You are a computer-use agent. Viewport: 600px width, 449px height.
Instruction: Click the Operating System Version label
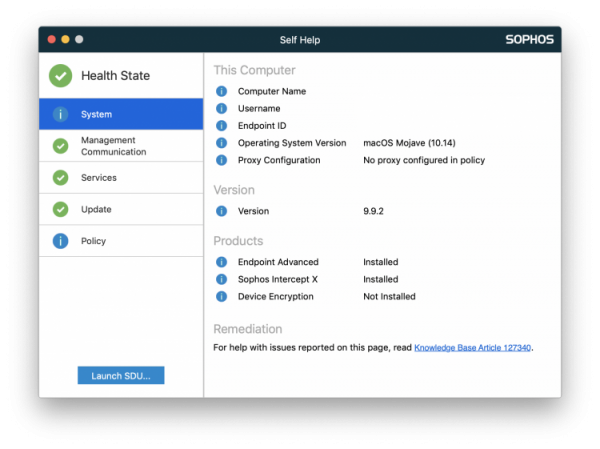coord(292,143)
